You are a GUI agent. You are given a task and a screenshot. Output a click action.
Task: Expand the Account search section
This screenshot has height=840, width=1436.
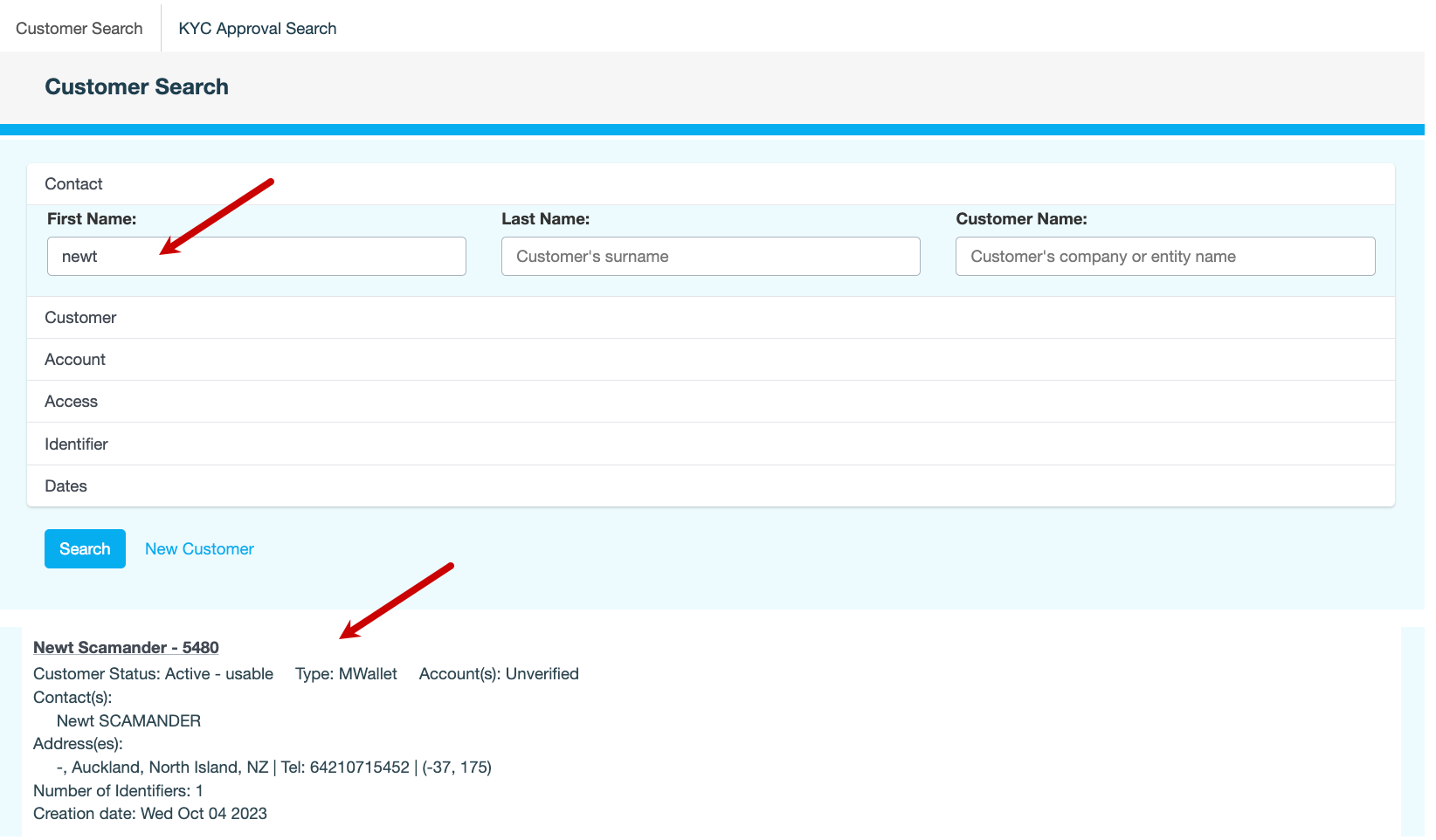(75, 360)
